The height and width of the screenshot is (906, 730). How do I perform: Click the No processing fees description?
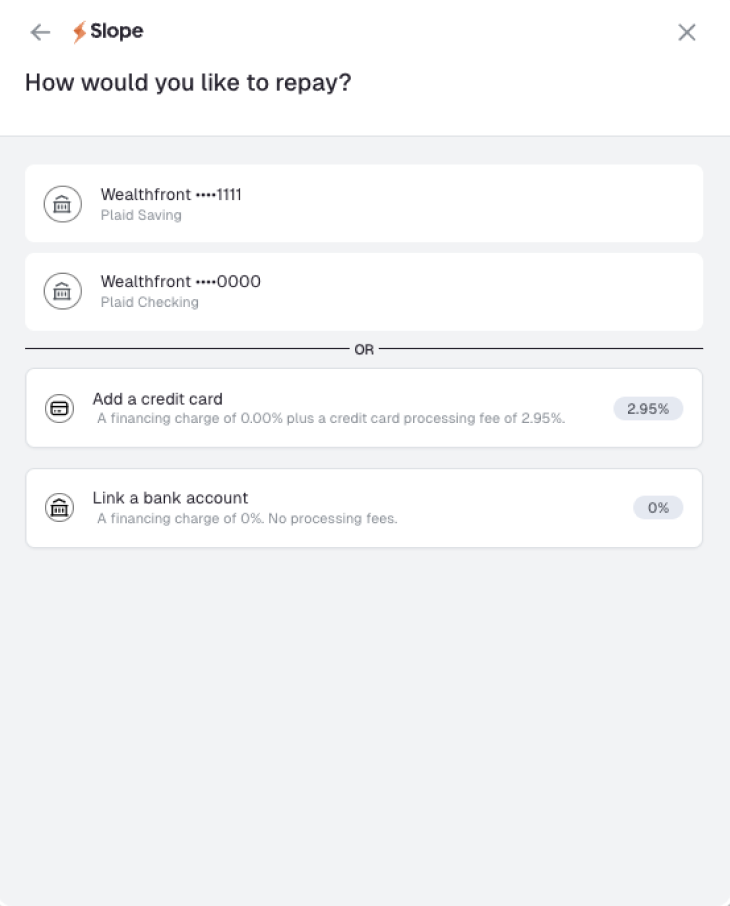(247, 519)
